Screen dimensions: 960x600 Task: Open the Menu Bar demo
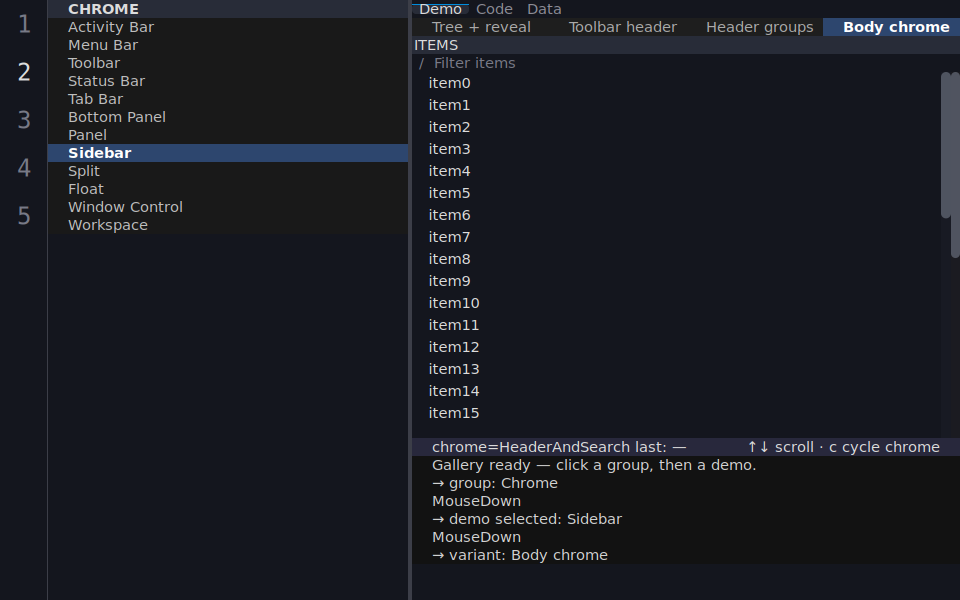tap(228, 45)
